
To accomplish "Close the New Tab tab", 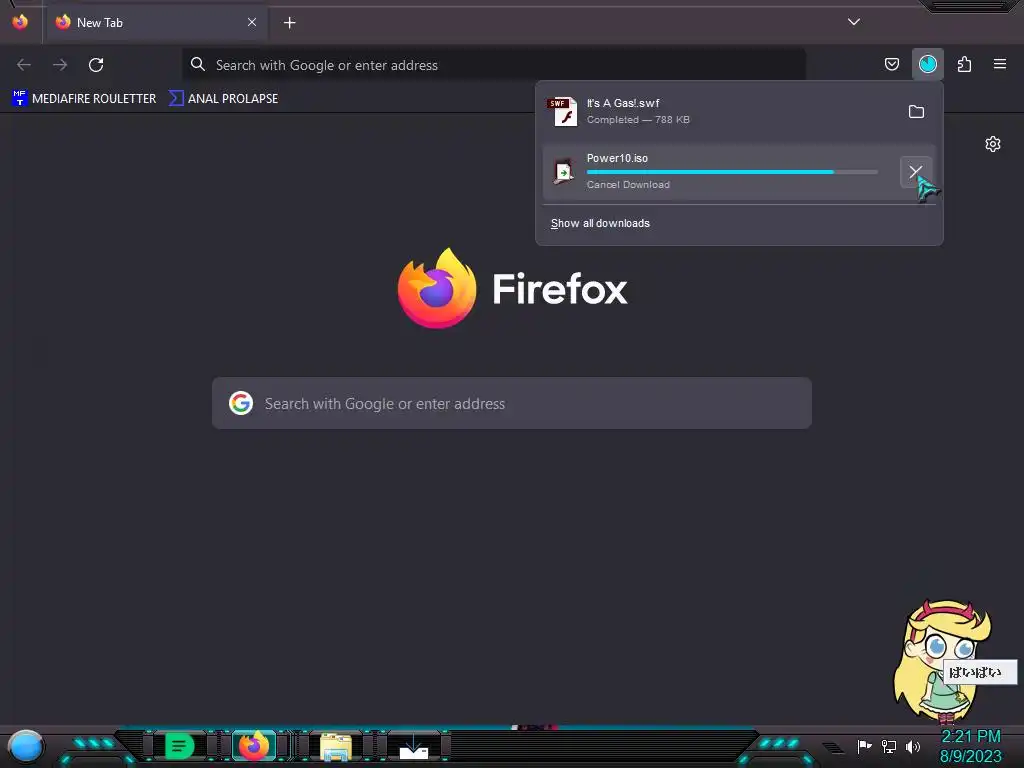I will coord(251,22).
